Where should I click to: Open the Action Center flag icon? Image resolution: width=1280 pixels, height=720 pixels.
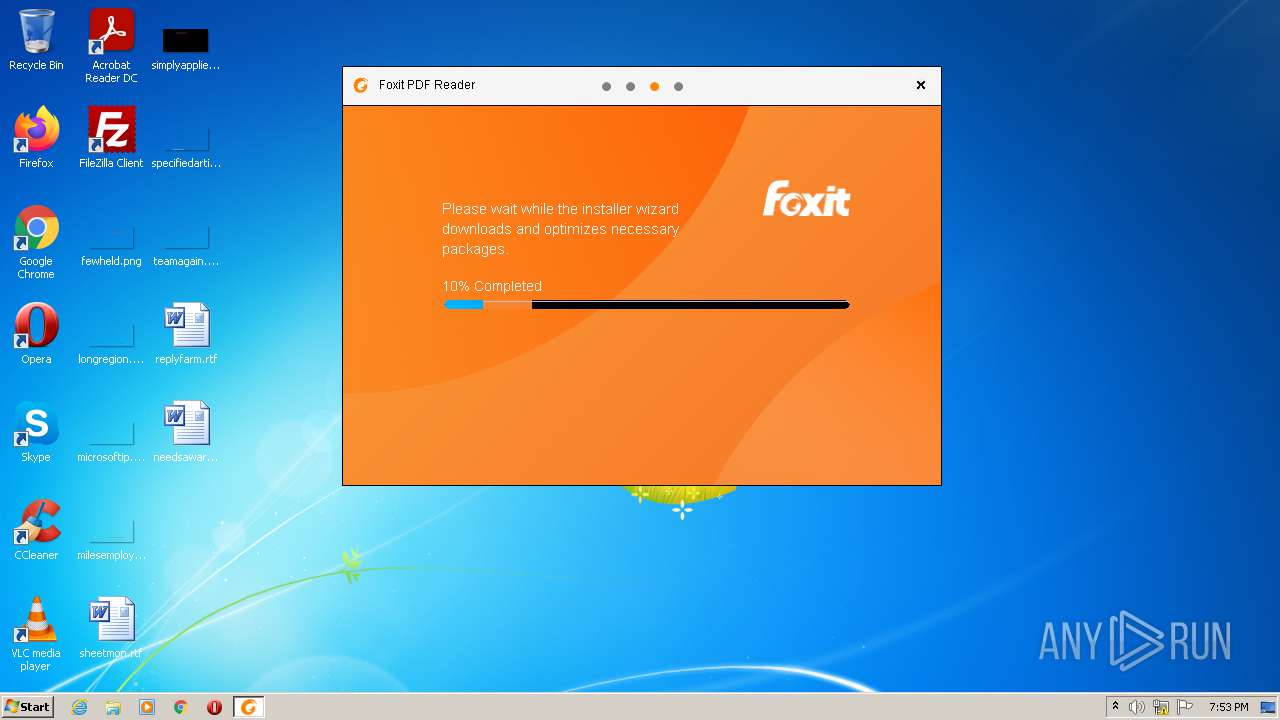click(1185, 707)
